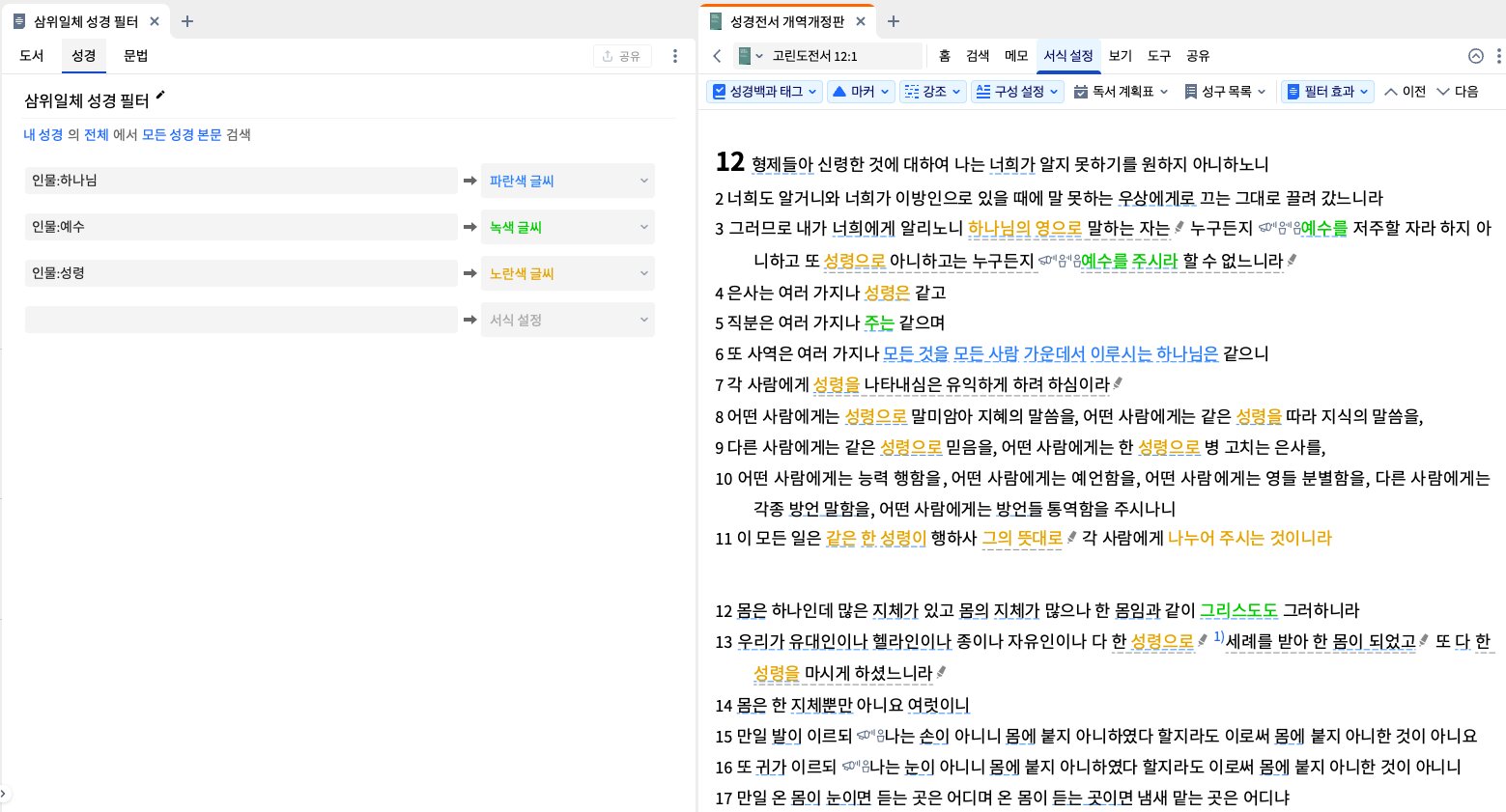This screenshot has width=1506, height=812.
Task: Switch to the 성경 tab
Action: tap(84, 56)
